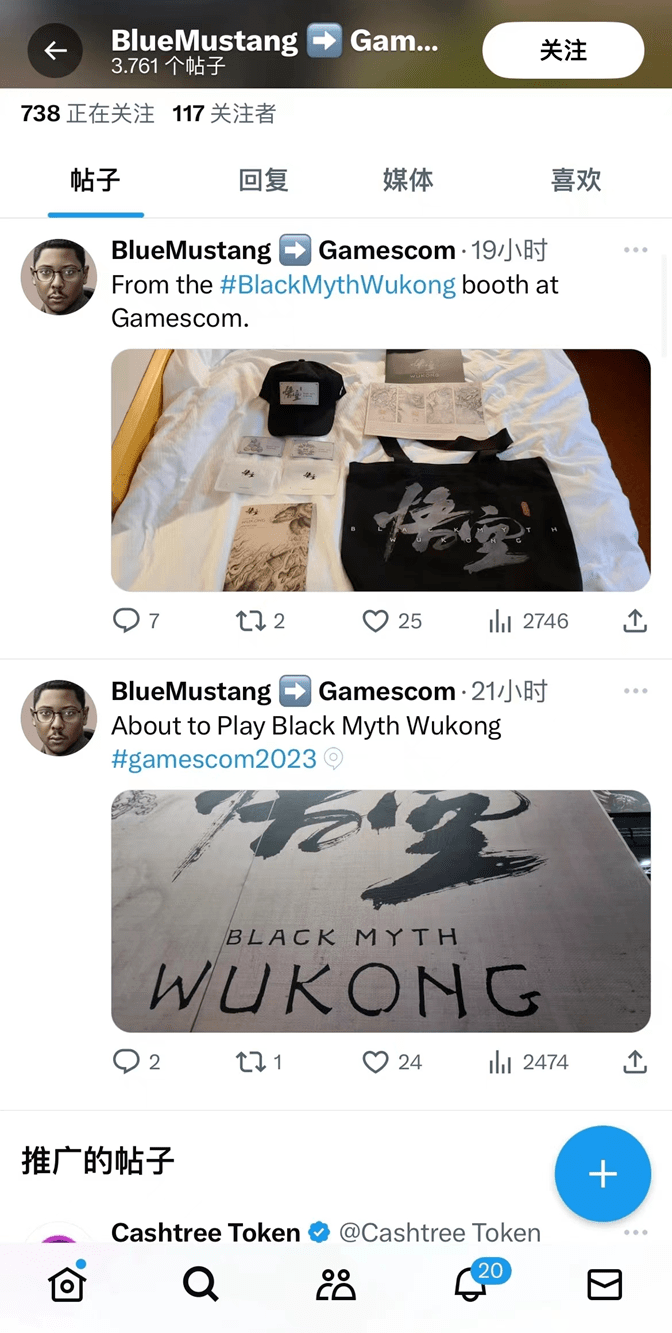
Task: Like the About to Play post
Action: pos(391,1062)
